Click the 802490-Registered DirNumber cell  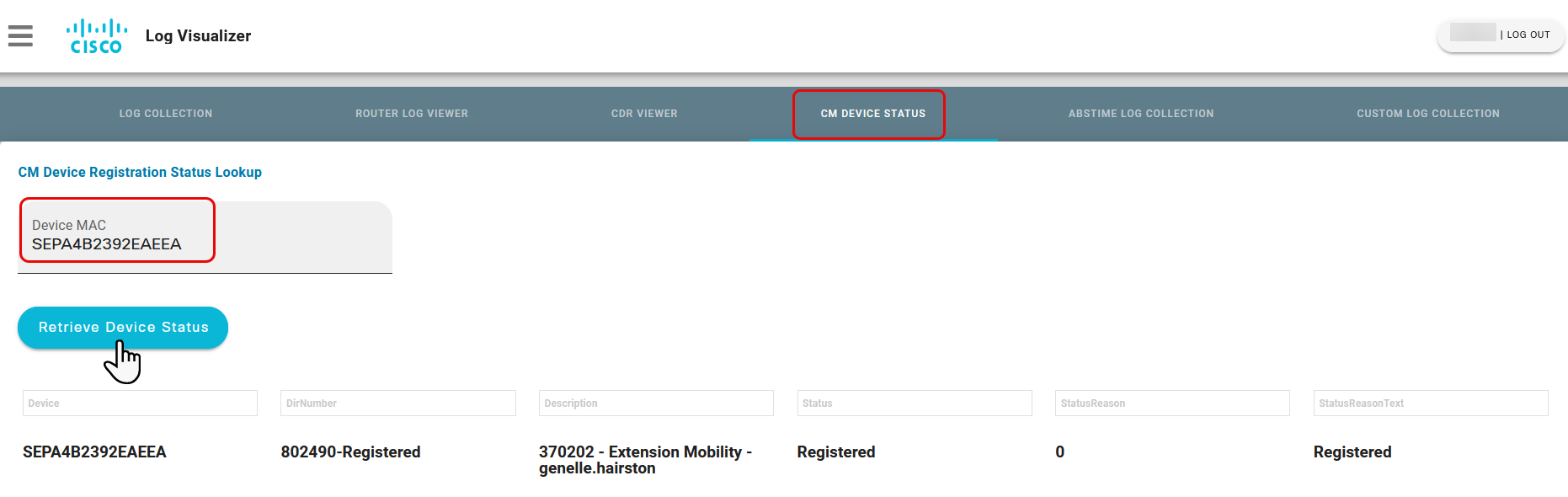click(x=350, y=452)
